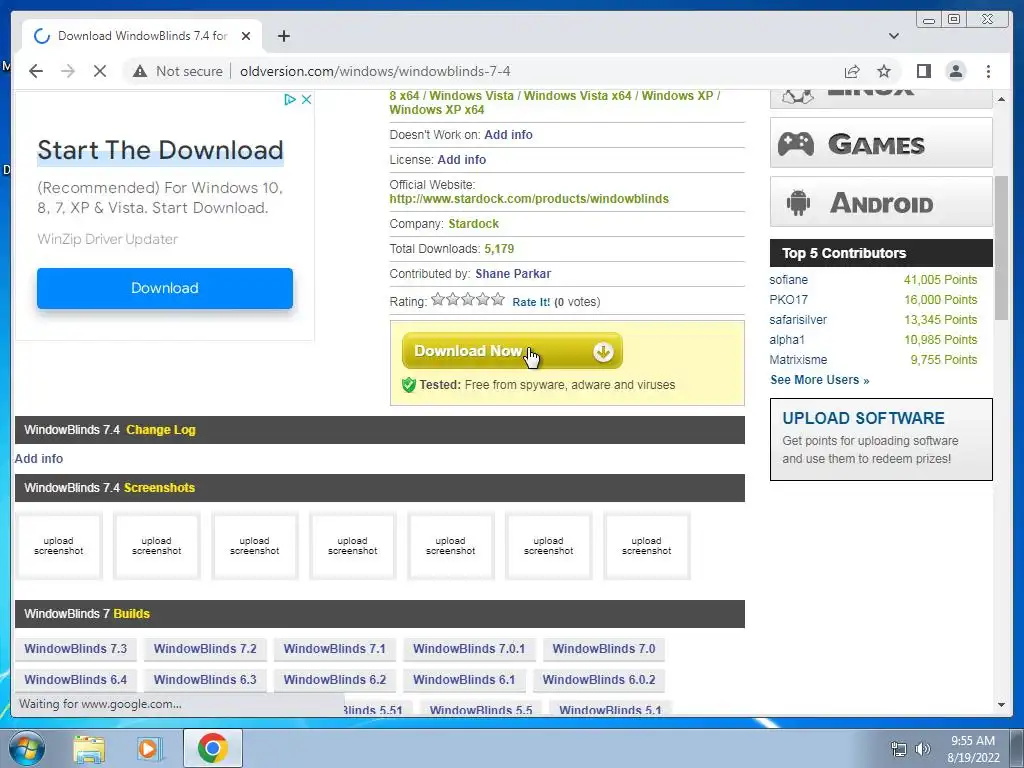Click Add info under Change Log
The image size is (1024, 768).
coord(39,458)
